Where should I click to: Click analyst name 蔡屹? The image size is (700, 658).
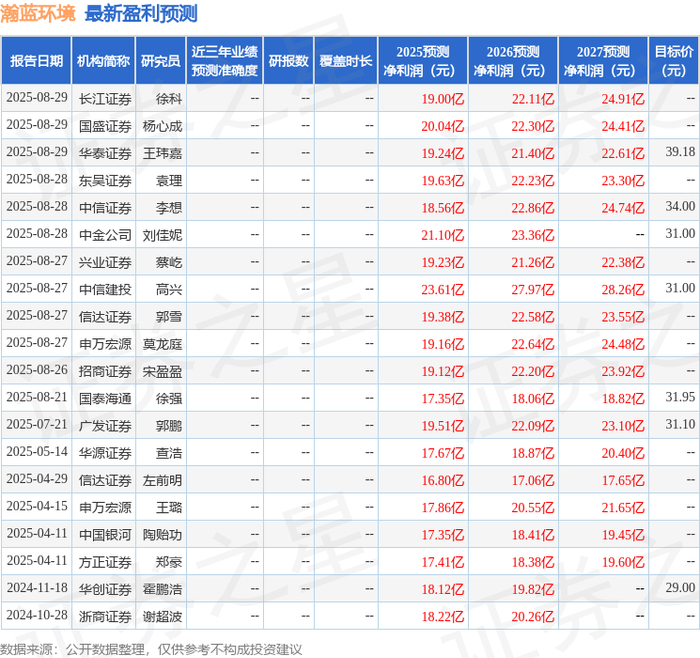pyautogui.click(x=169, y=262)
